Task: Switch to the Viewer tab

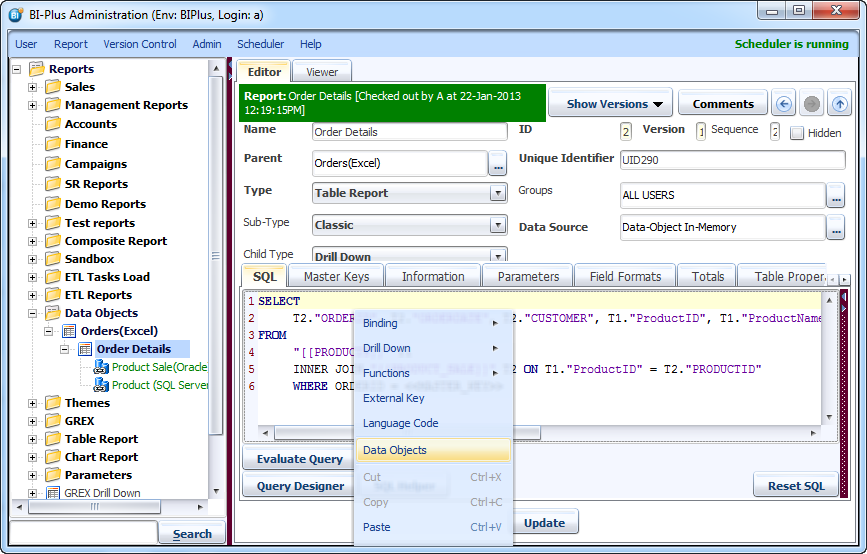Action: pos(322,72)
